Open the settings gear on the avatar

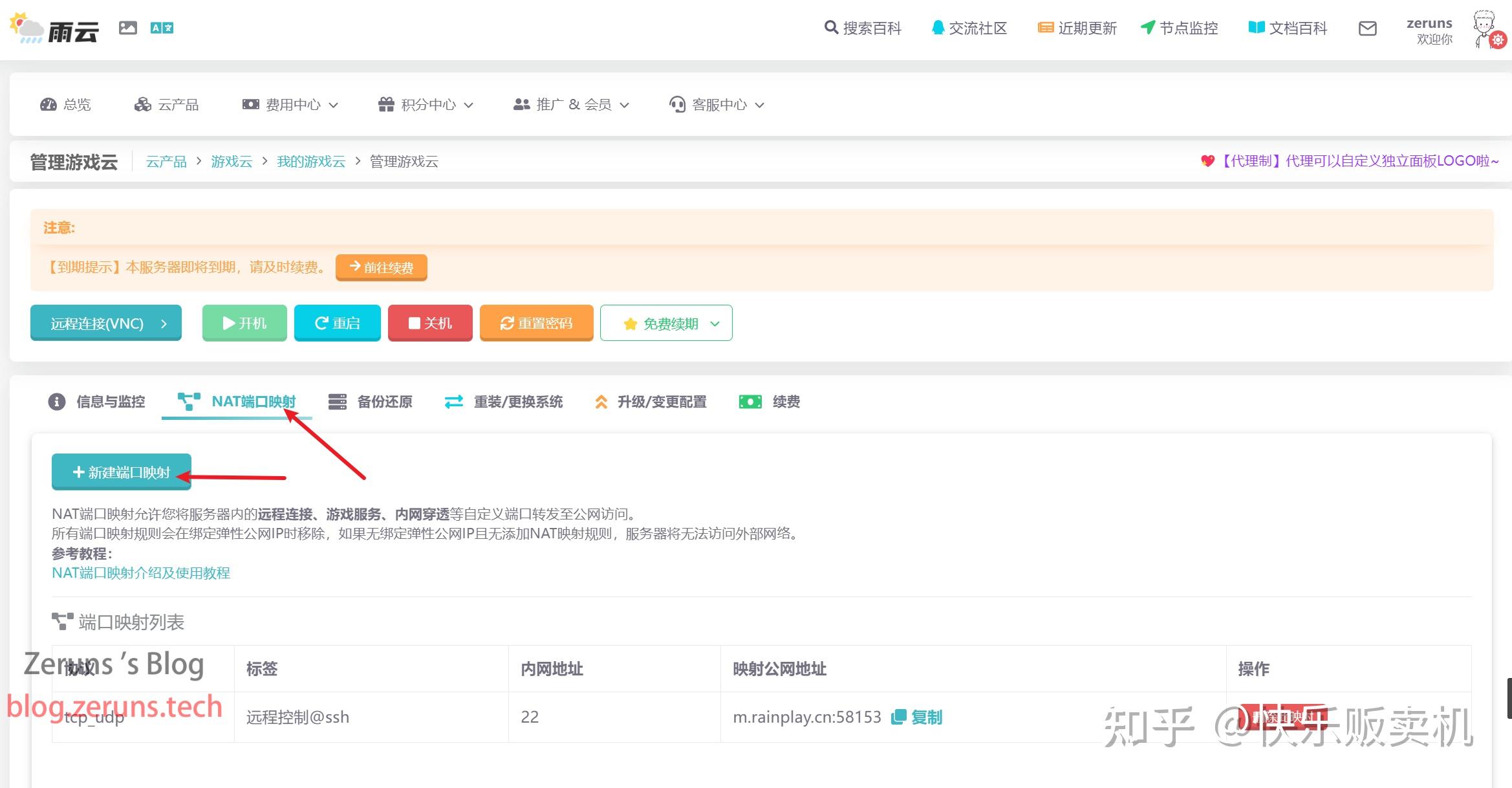1497,39
